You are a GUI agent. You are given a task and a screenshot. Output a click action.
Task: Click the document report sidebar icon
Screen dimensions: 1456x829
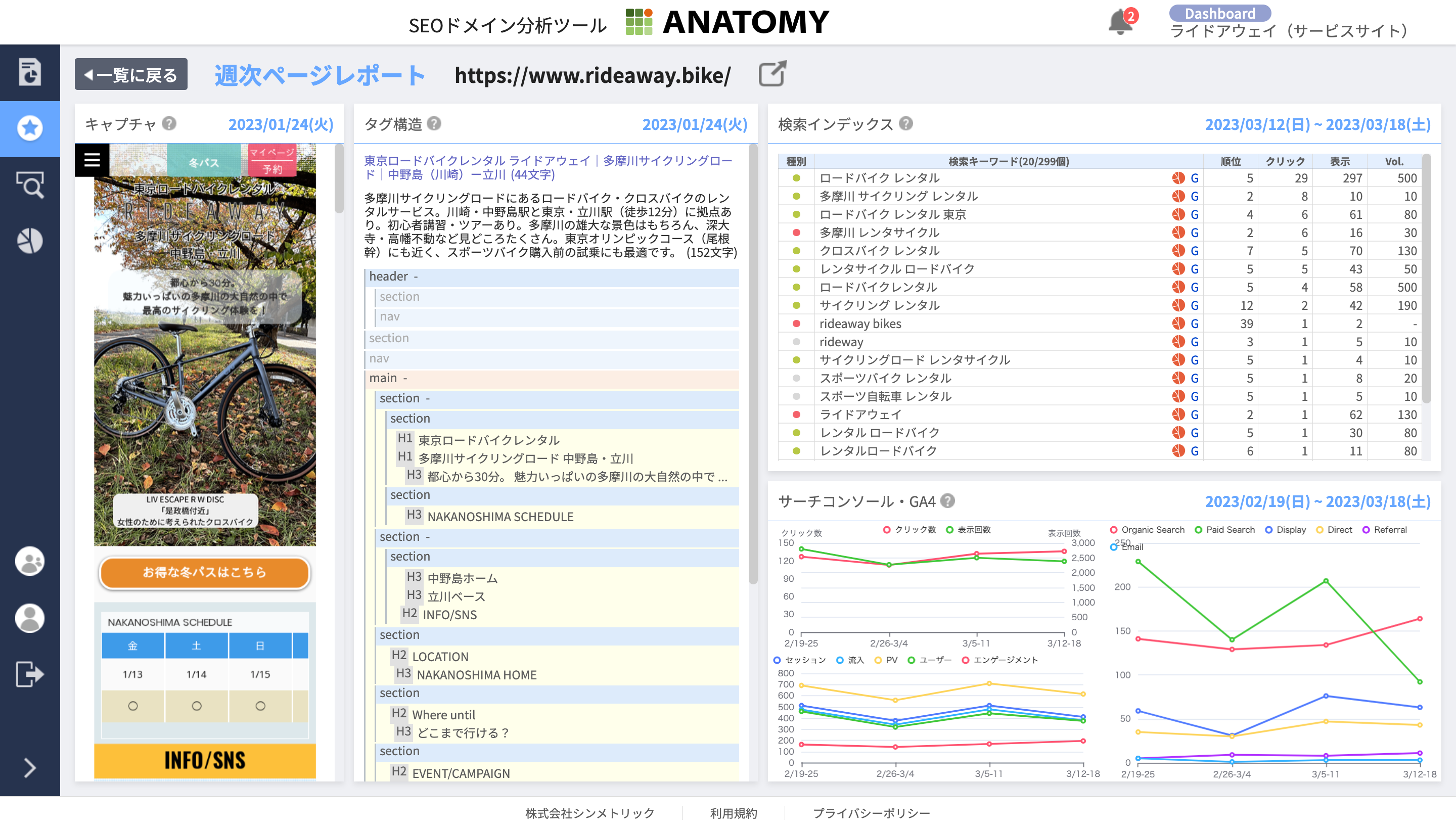tap(30, 72)
